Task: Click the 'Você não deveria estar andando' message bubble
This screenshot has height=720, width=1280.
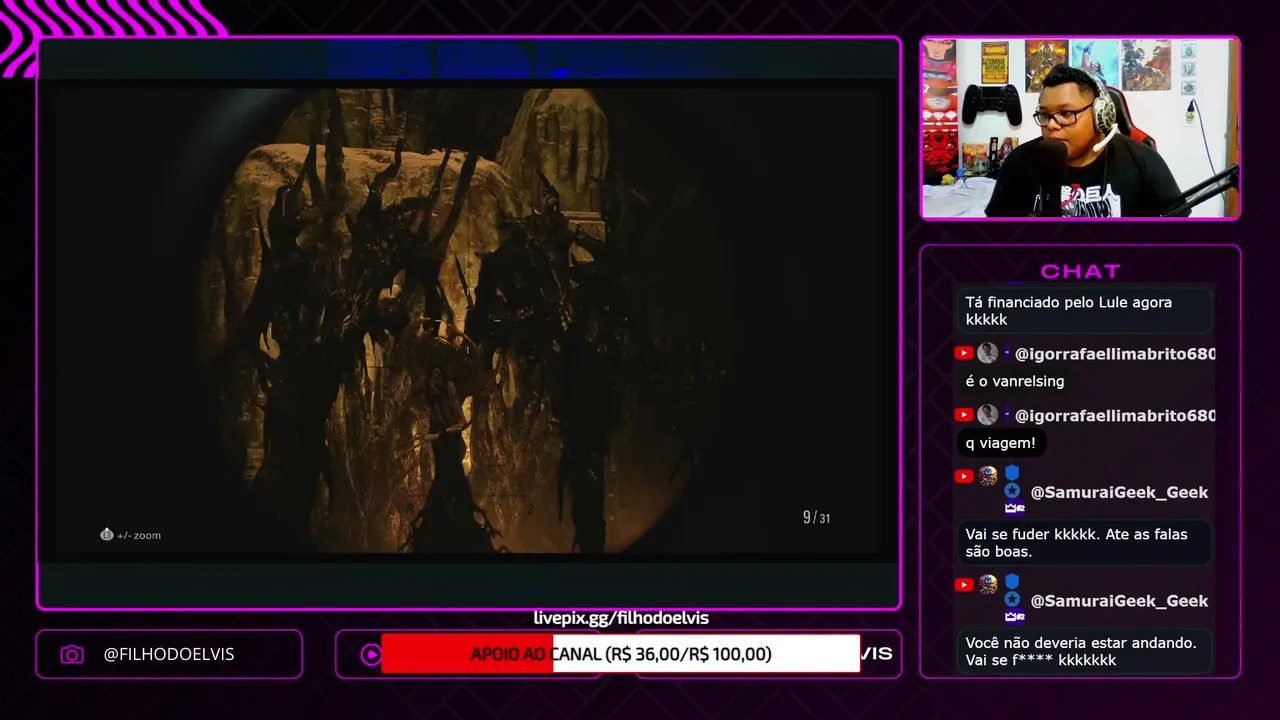Action: [x=1084, y=651]
